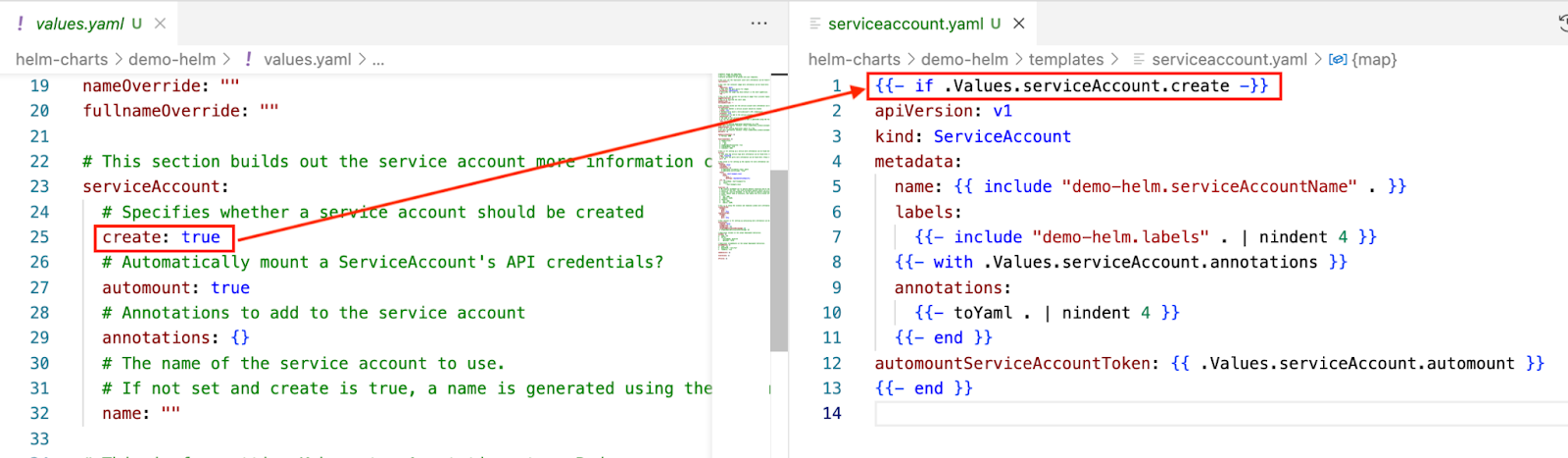Click on 'automount: true' line
The width and height of the screenshot is (1568, 458).
click(x=176, y=288)
